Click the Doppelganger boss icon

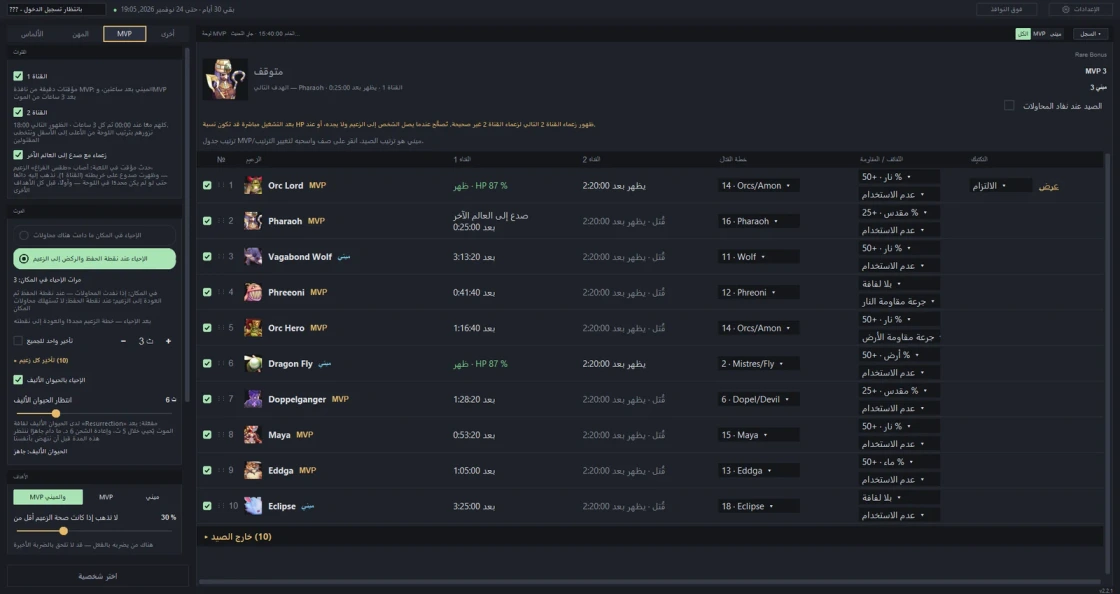pyautogui.click(x=253, y=399)
